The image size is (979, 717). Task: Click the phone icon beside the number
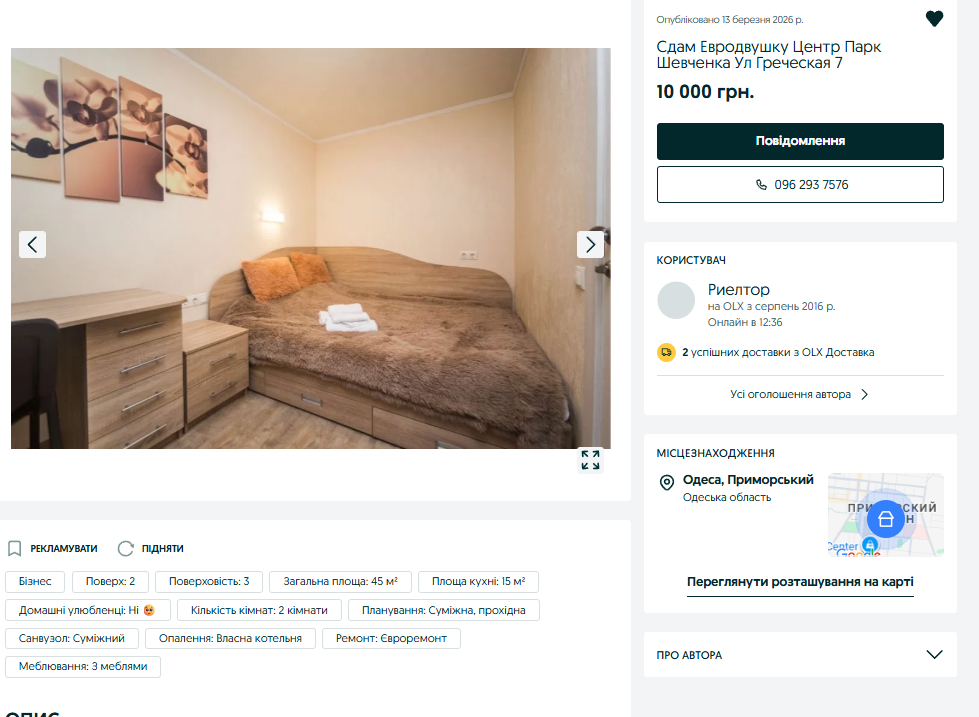coord(761,185)
